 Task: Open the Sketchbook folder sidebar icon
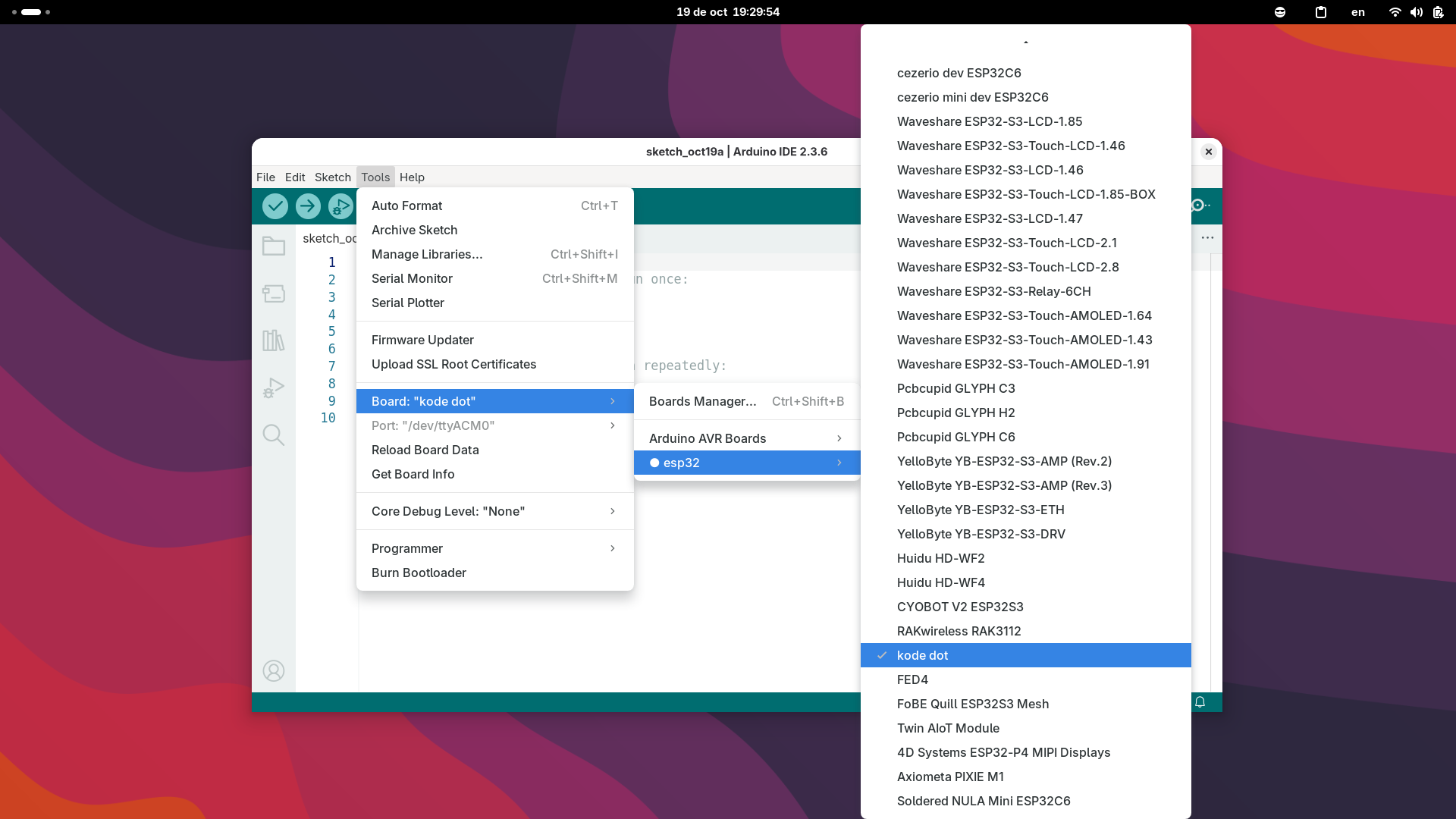[273, 246]
